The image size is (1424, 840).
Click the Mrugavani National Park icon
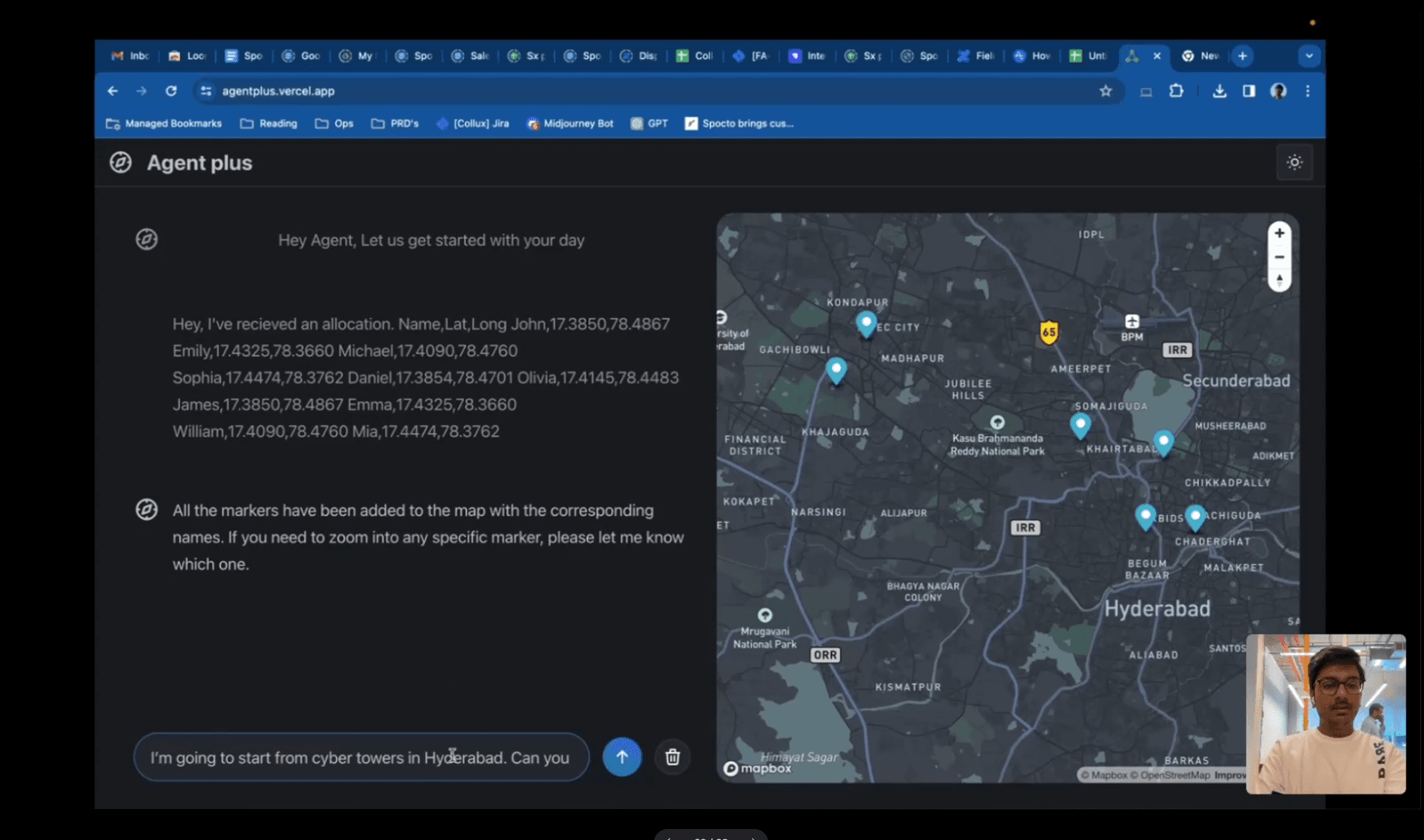[x=765, y=615]
